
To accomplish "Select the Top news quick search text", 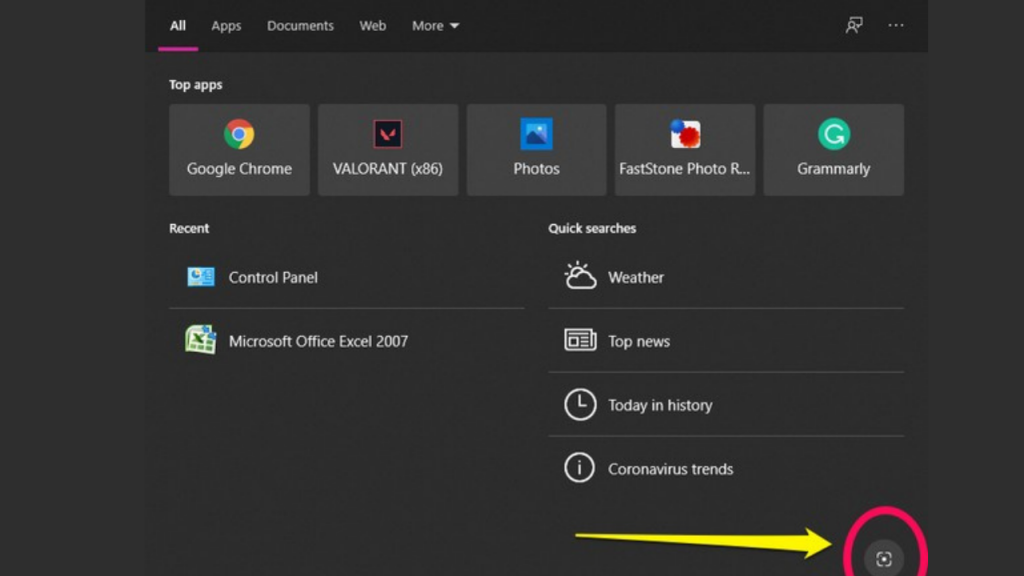I will (639, 341).
